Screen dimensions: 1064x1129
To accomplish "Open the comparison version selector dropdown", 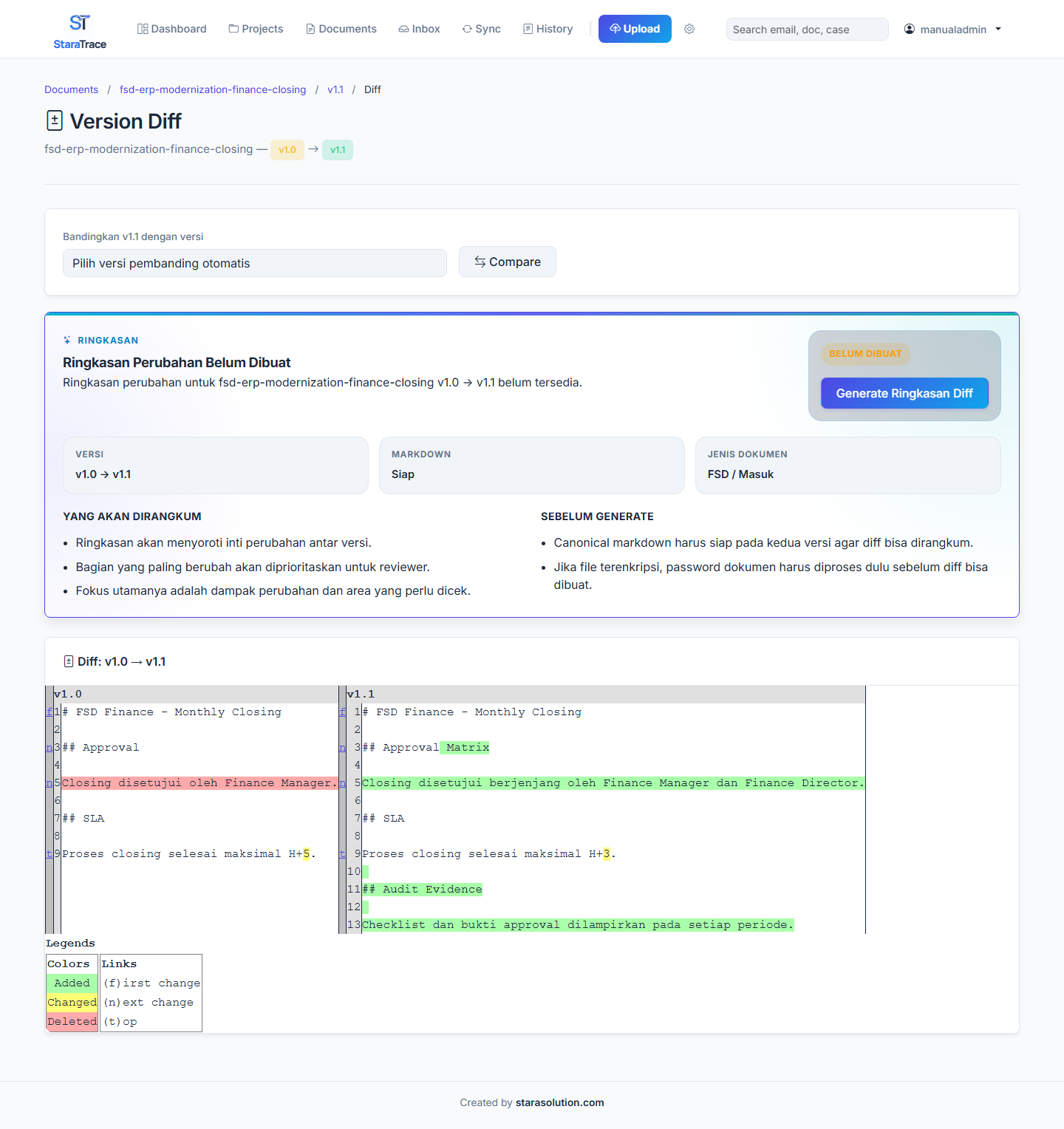I will 255,263.
